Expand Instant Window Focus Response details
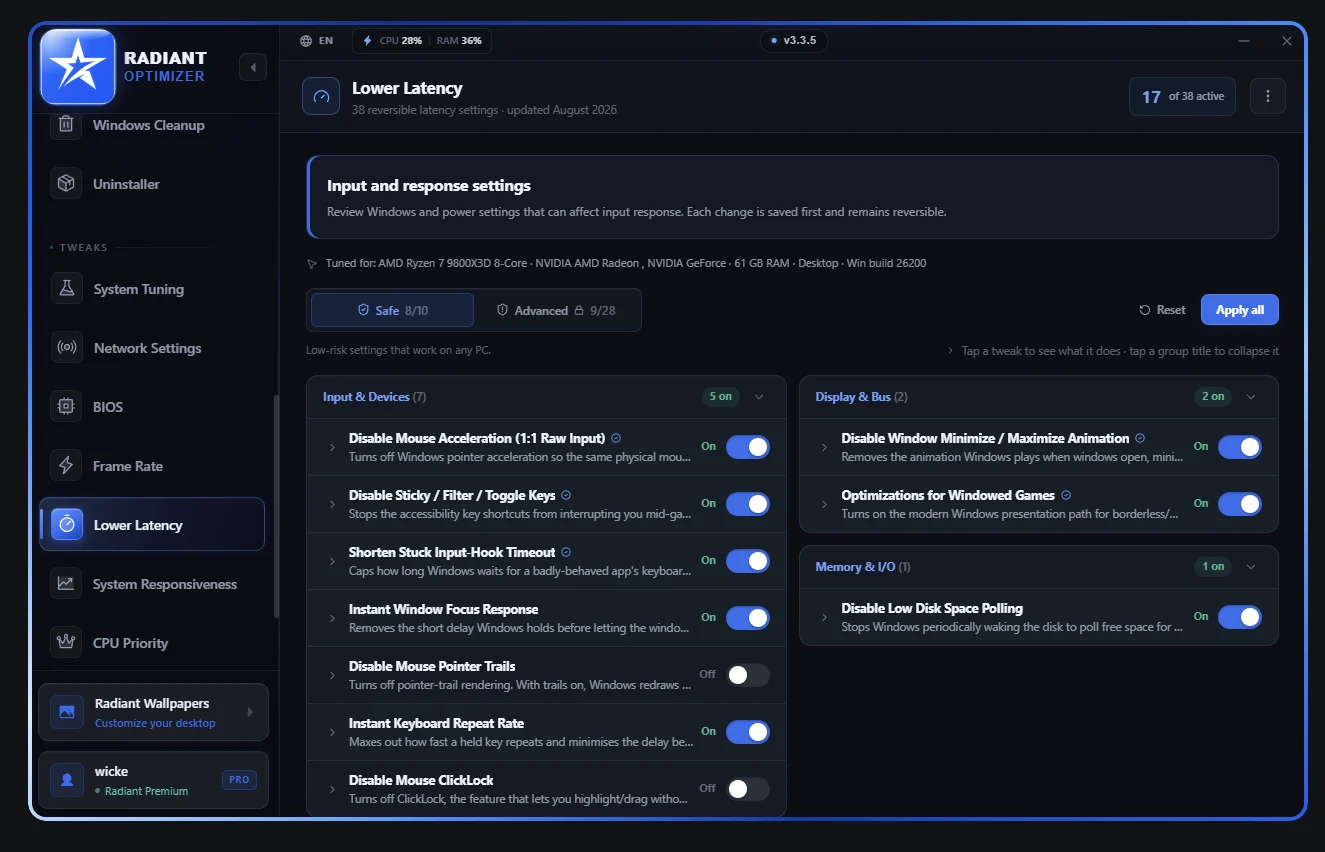Screen dimensions: 1325x852 [332, 618]
